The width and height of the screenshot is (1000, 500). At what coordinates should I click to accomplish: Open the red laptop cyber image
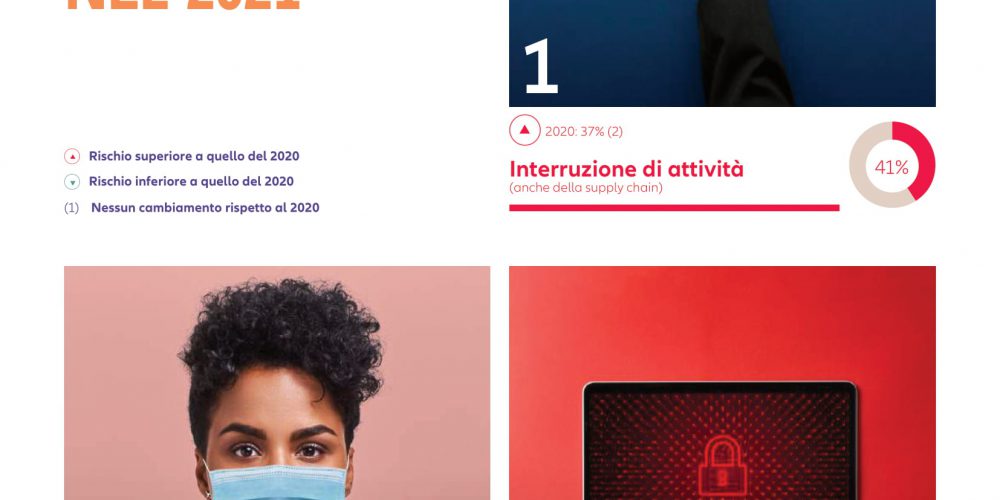(722, 383)
